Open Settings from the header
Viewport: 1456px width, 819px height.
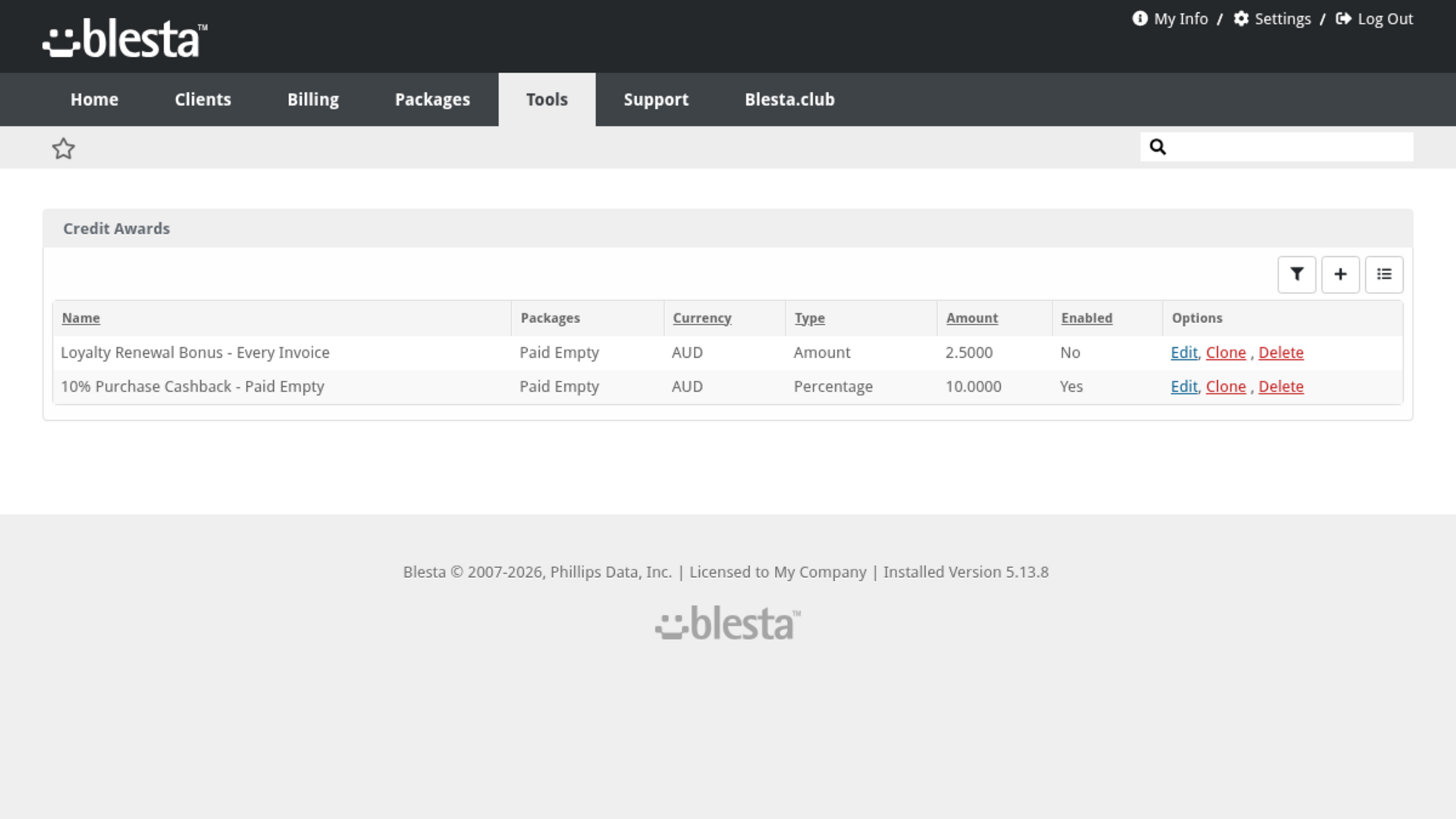point(1272,19)
